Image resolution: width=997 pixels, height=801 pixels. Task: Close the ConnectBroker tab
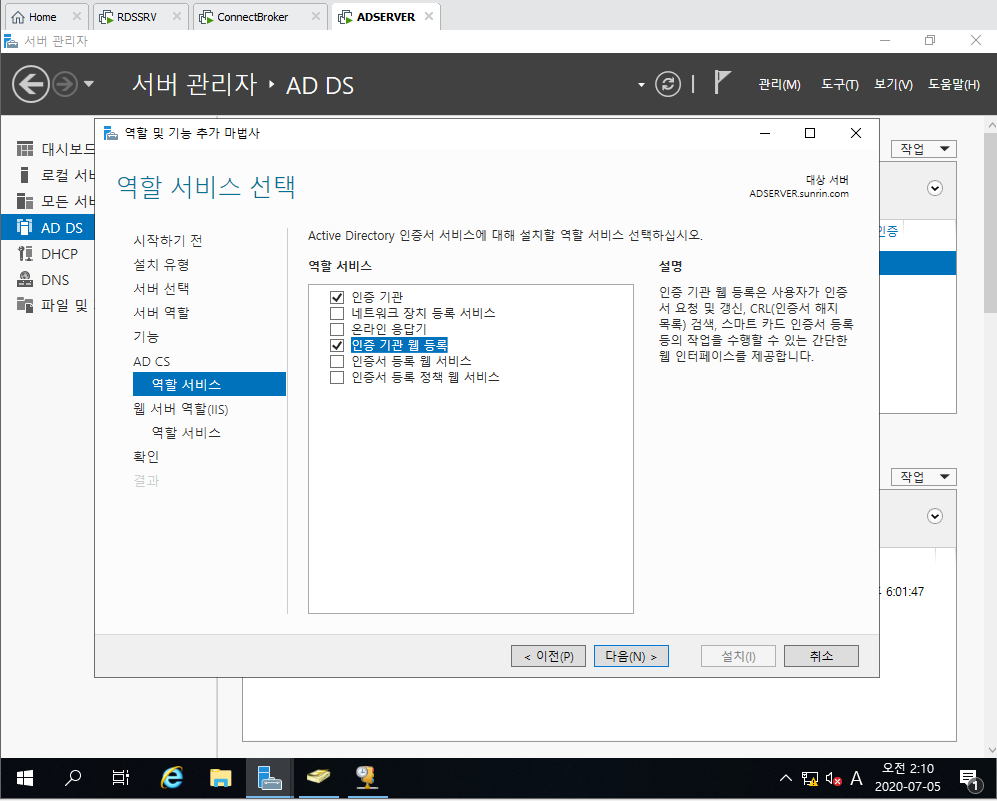315,17
